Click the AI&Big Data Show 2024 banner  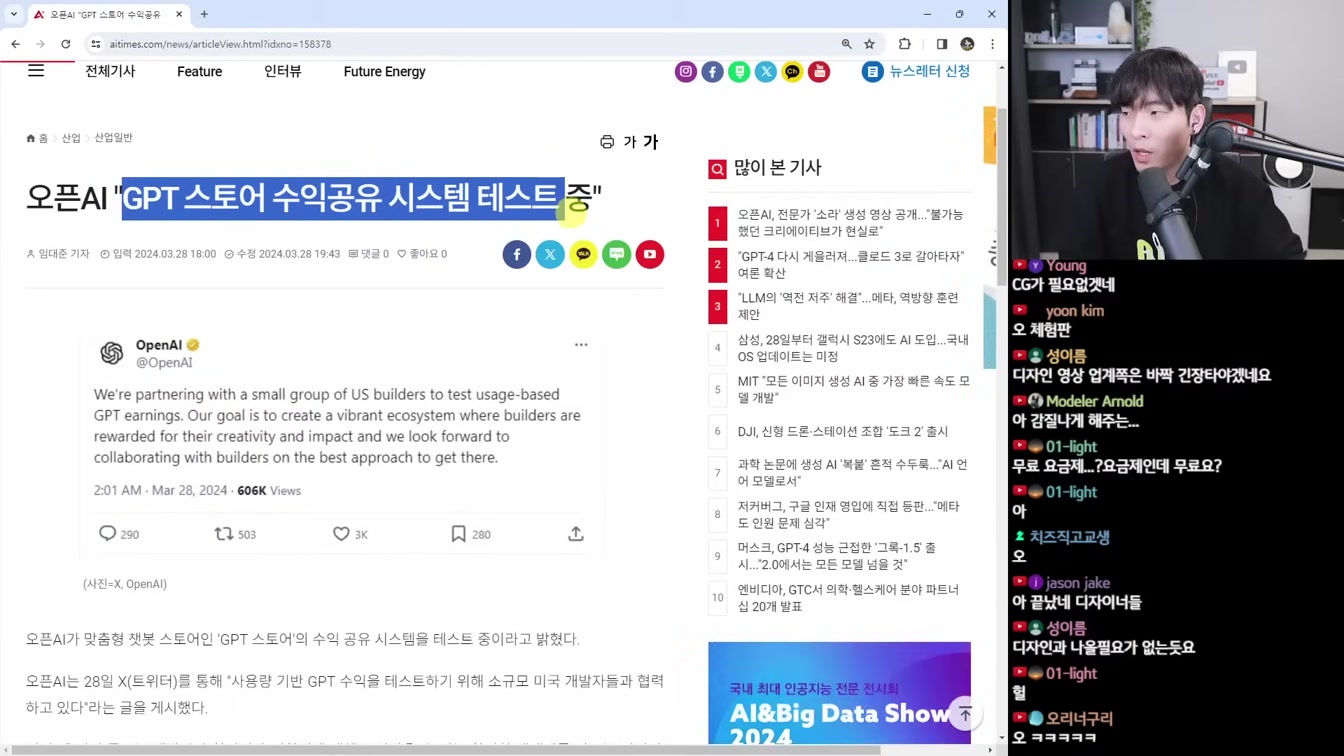pos(839,693)
